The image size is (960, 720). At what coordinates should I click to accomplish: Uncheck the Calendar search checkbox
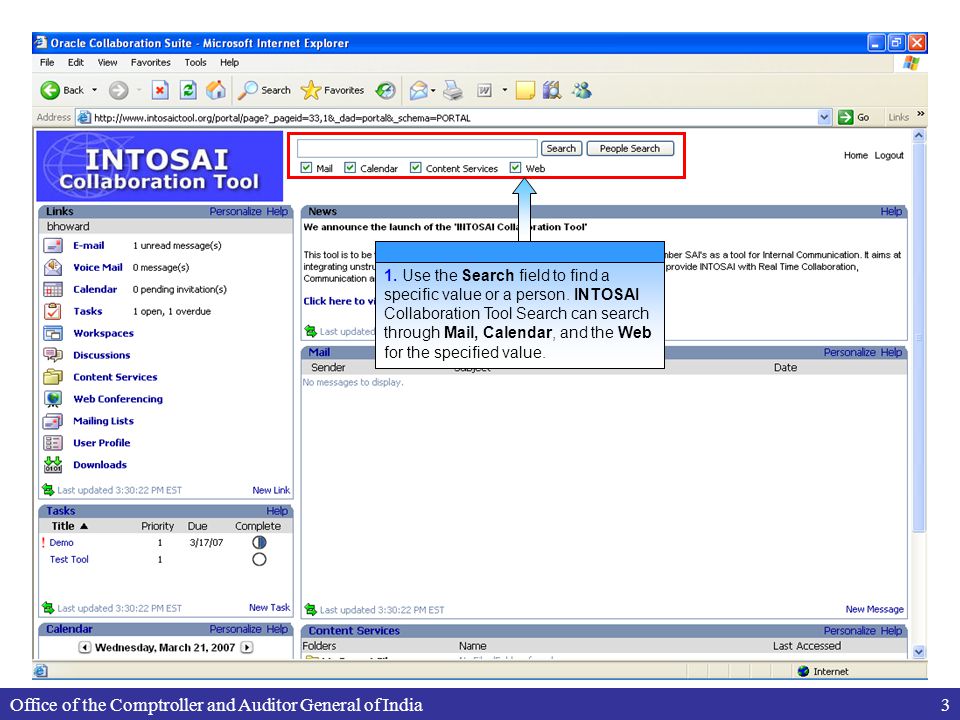pos(350,168)
